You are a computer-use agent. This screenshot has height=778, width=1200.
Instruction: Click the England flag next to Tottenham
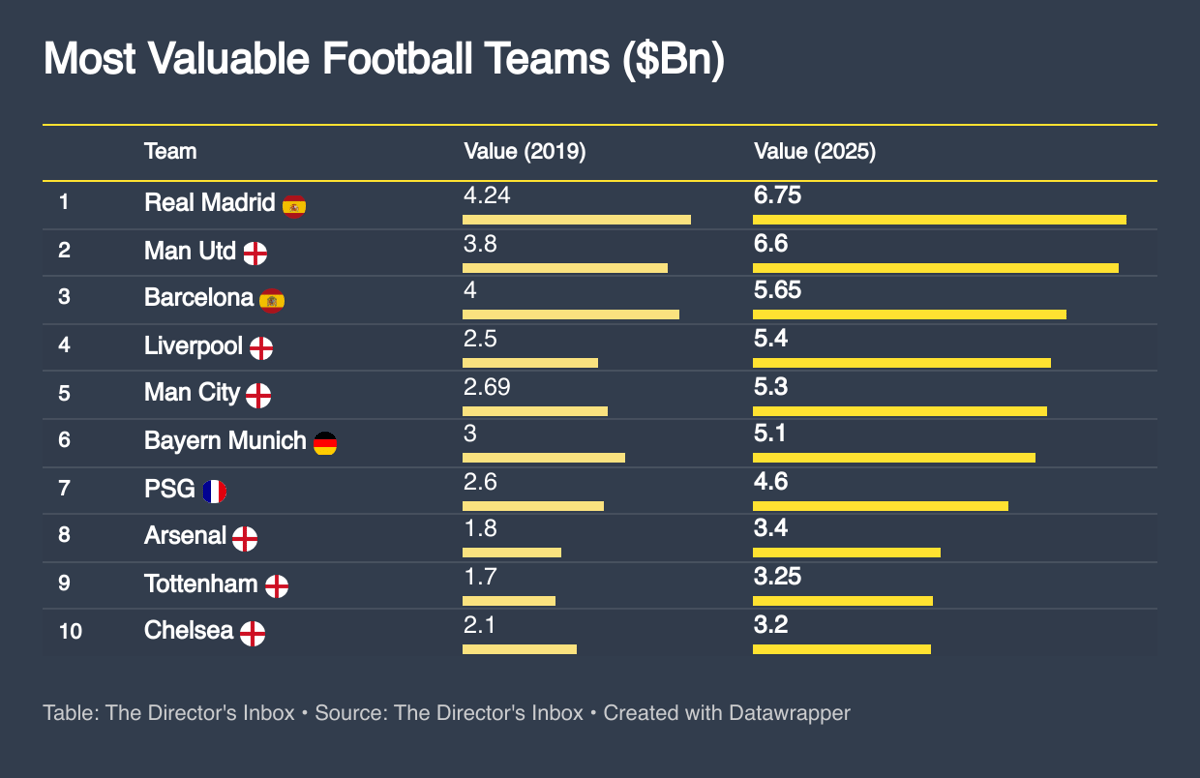click(x=277, y=586)
